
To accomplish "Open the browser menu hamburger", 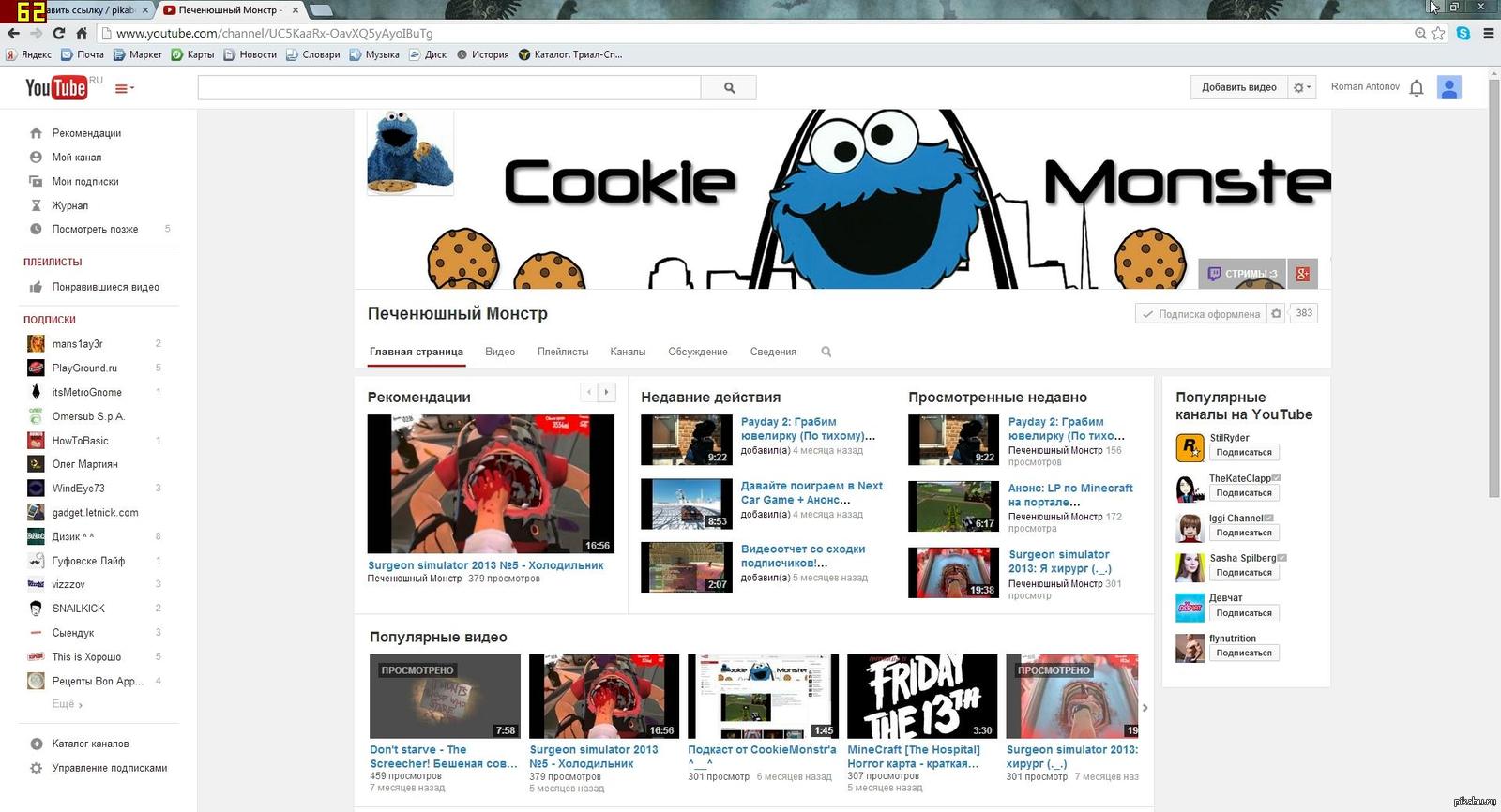I will click(x=1488, y=33).
